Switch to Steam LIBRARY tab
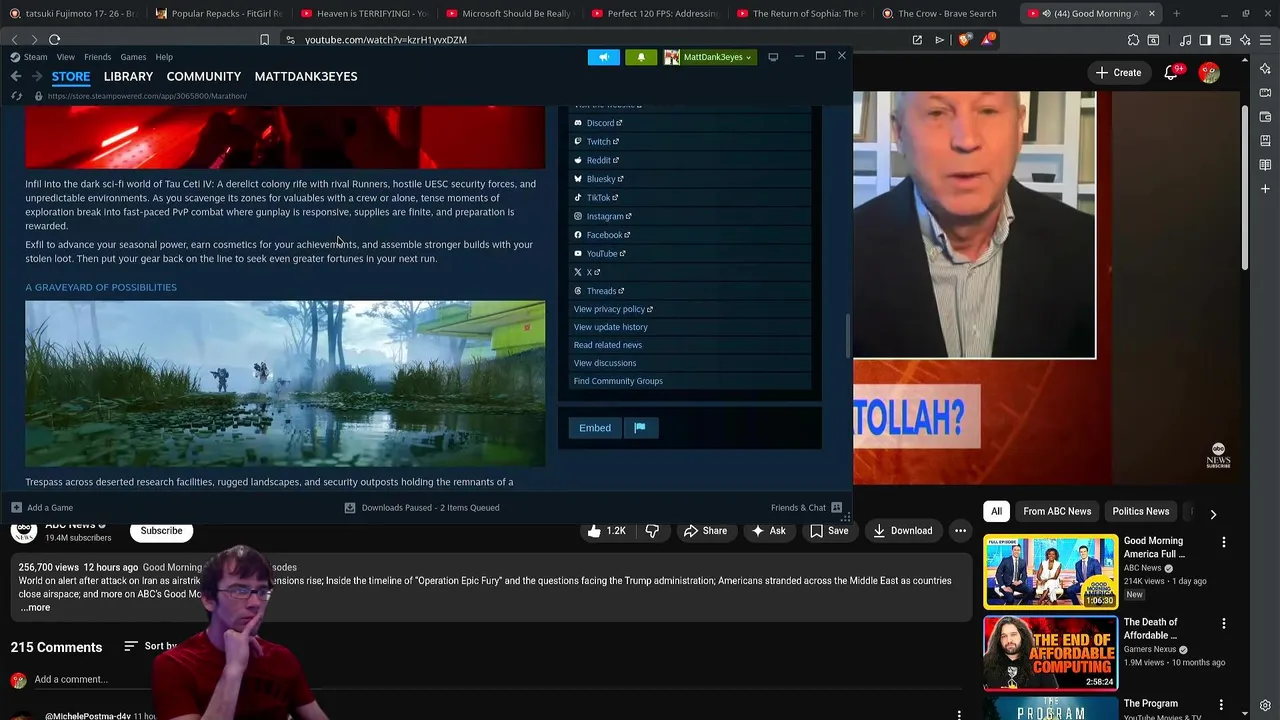The height and width of the screenshot is (720, 1280). tap(128, 76)
